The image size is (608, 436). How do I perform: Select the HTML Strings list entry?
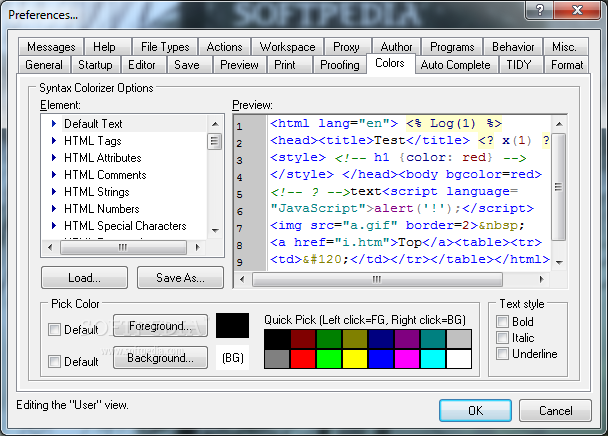coord(97,192)
